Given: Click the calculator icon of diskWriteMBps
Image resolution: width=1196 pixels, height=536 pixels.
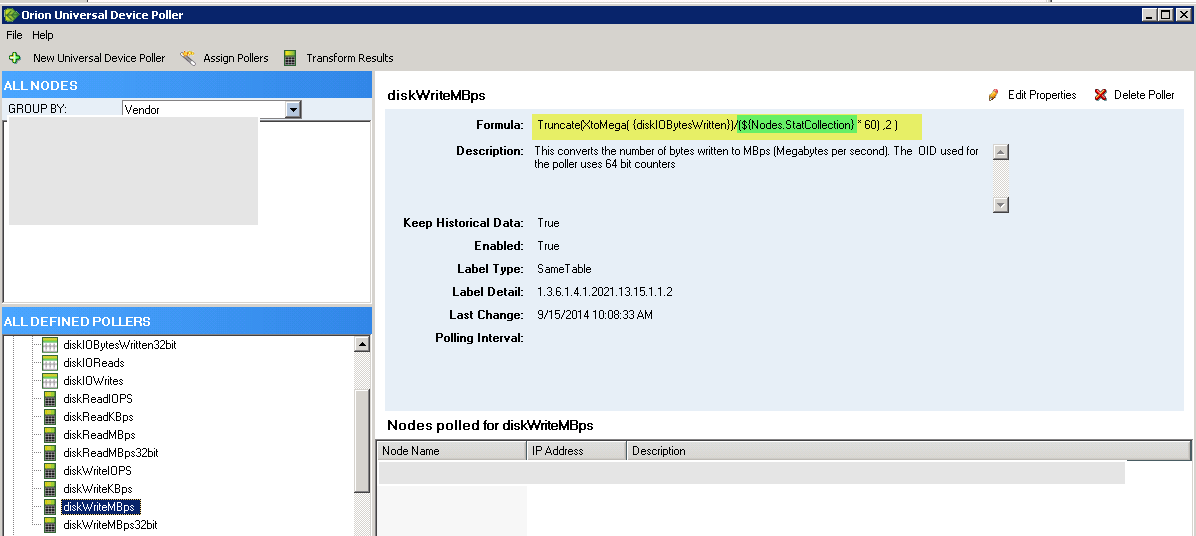Looking at the screenshot, I should [50, 507].
